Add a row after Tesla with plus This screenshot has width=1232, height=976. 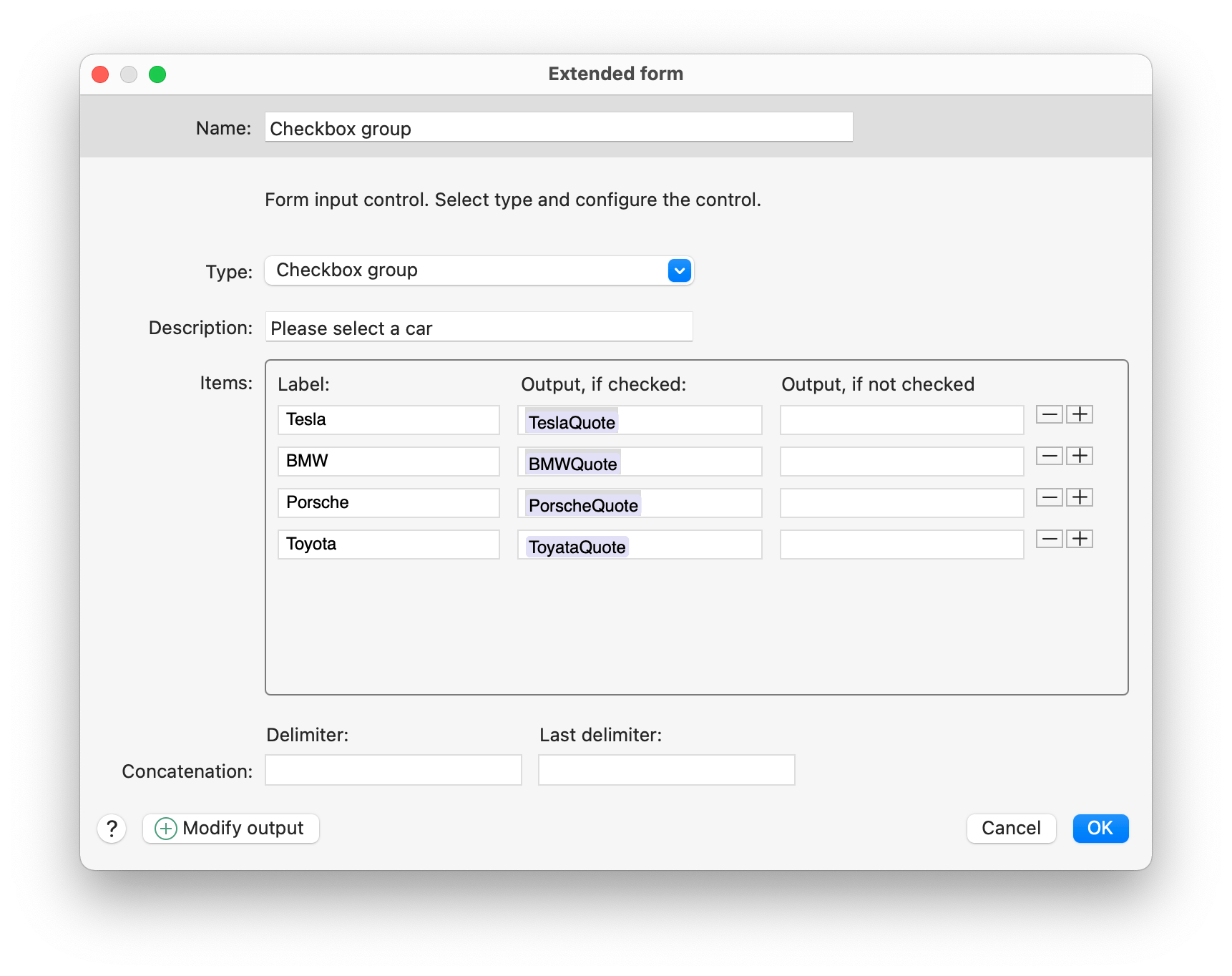tap(1080, 414)
